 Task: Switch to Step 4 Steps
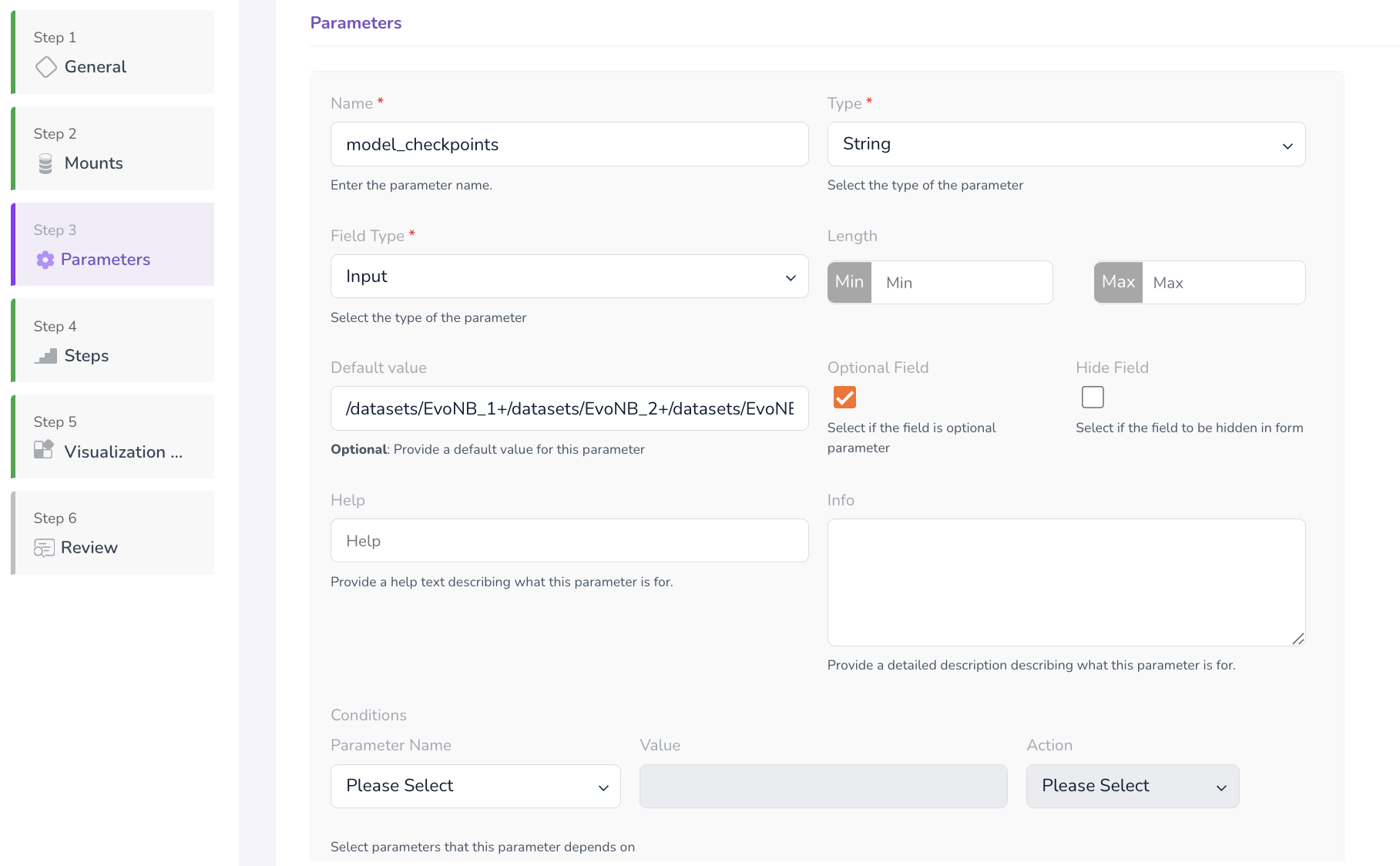[x=114, y=341]
